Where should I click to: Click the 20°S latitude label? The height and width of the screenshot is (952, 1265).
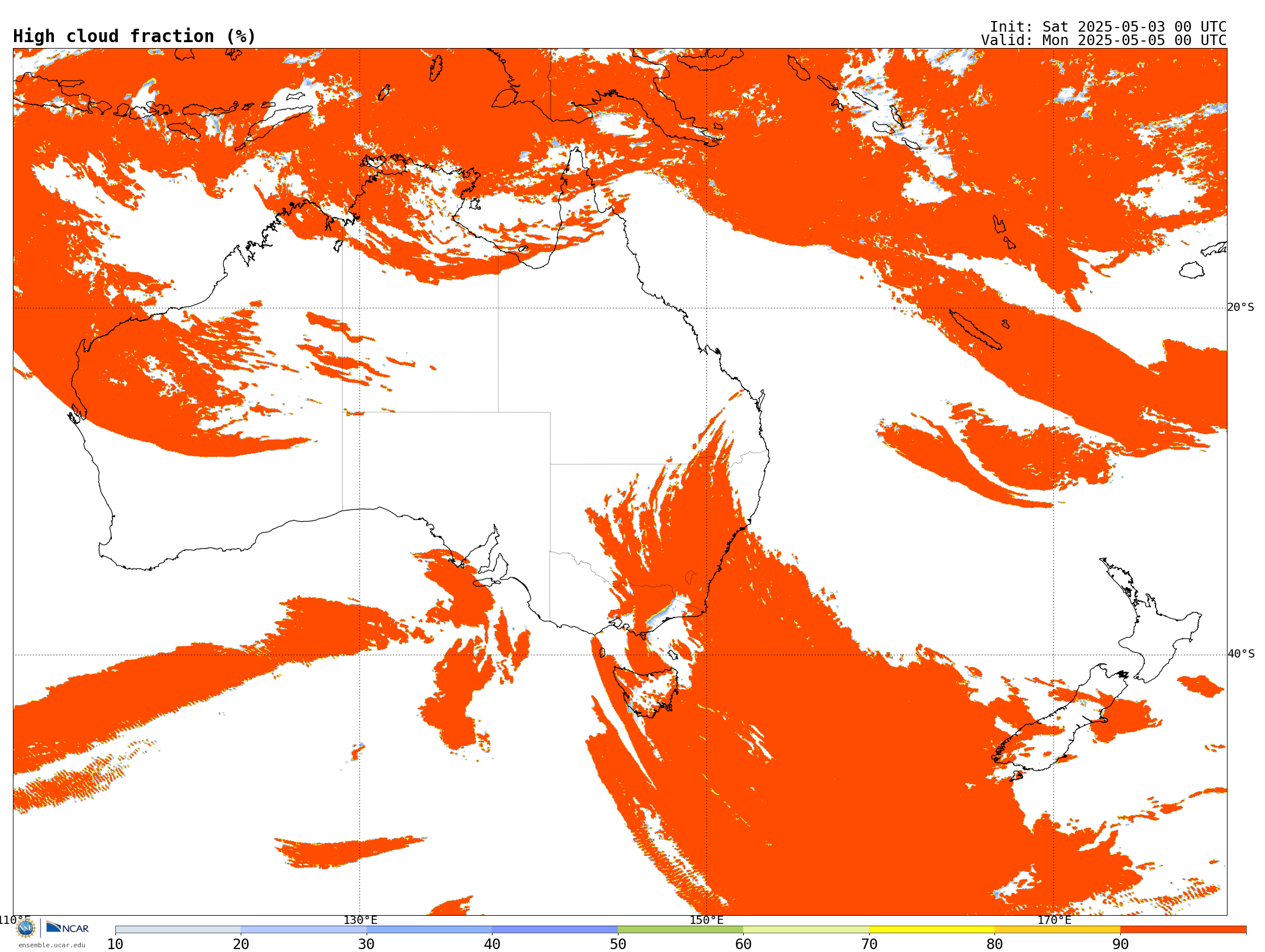(1240, 307)
